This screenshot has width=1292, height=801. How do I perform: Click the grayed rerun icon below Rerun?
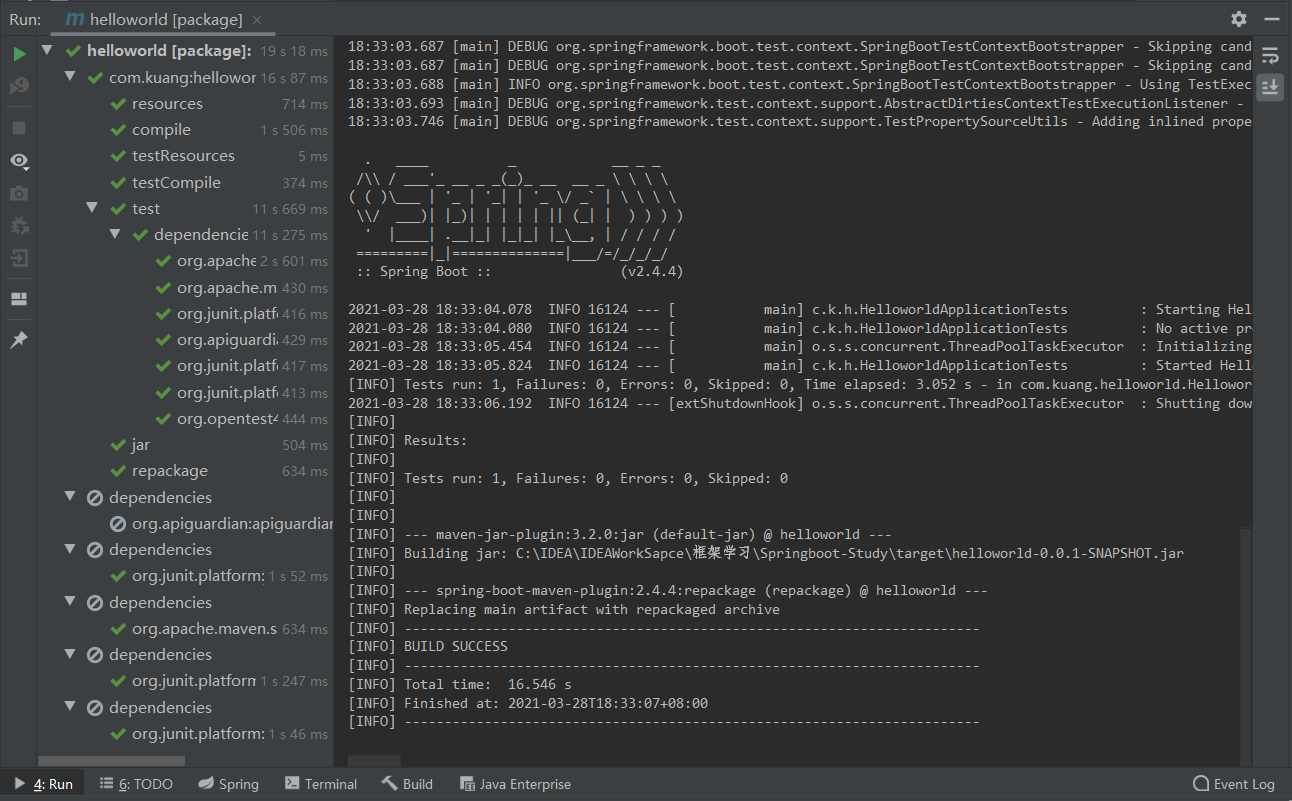[19, 88]
